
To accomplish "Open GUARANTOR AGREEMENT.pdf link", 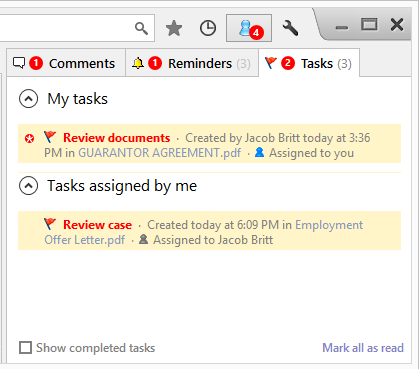I will click(x=160, y=153).
